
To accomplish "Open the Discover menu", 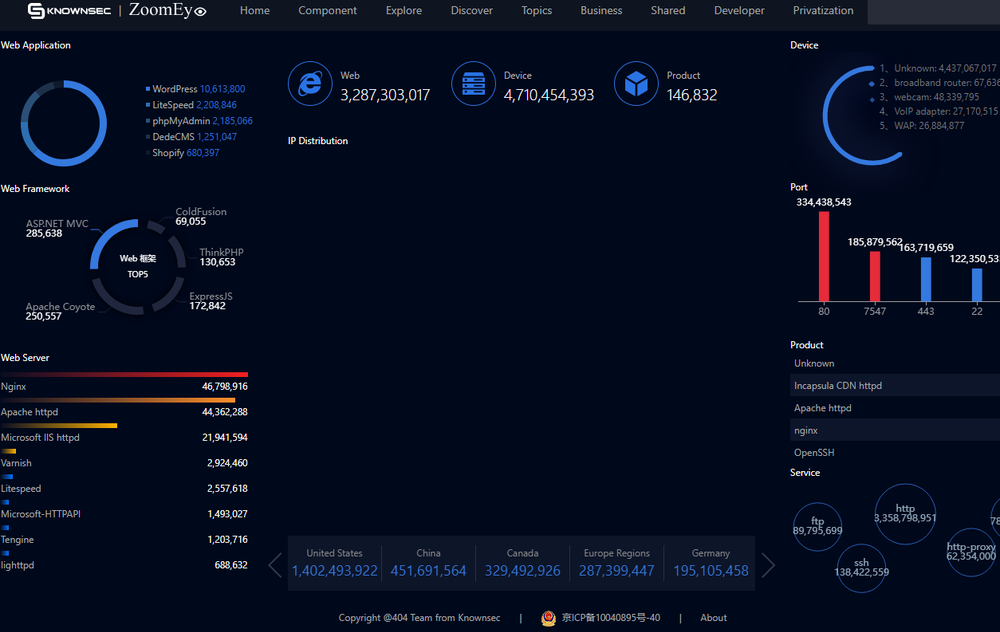I will coord(471,10).
